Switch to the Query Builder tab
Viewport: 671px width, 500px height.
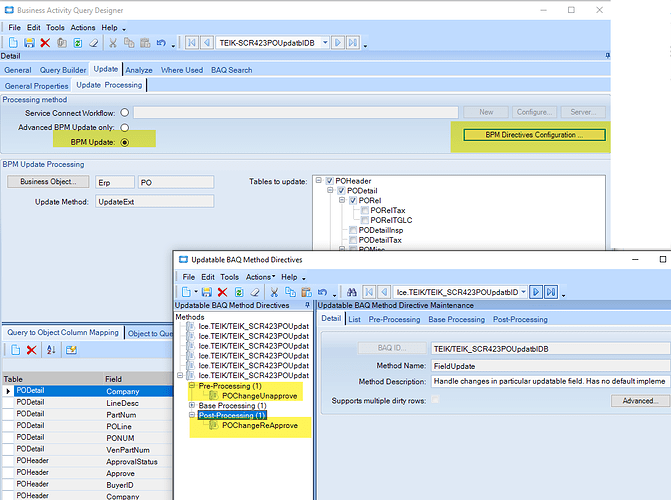(x=63, y=70)
